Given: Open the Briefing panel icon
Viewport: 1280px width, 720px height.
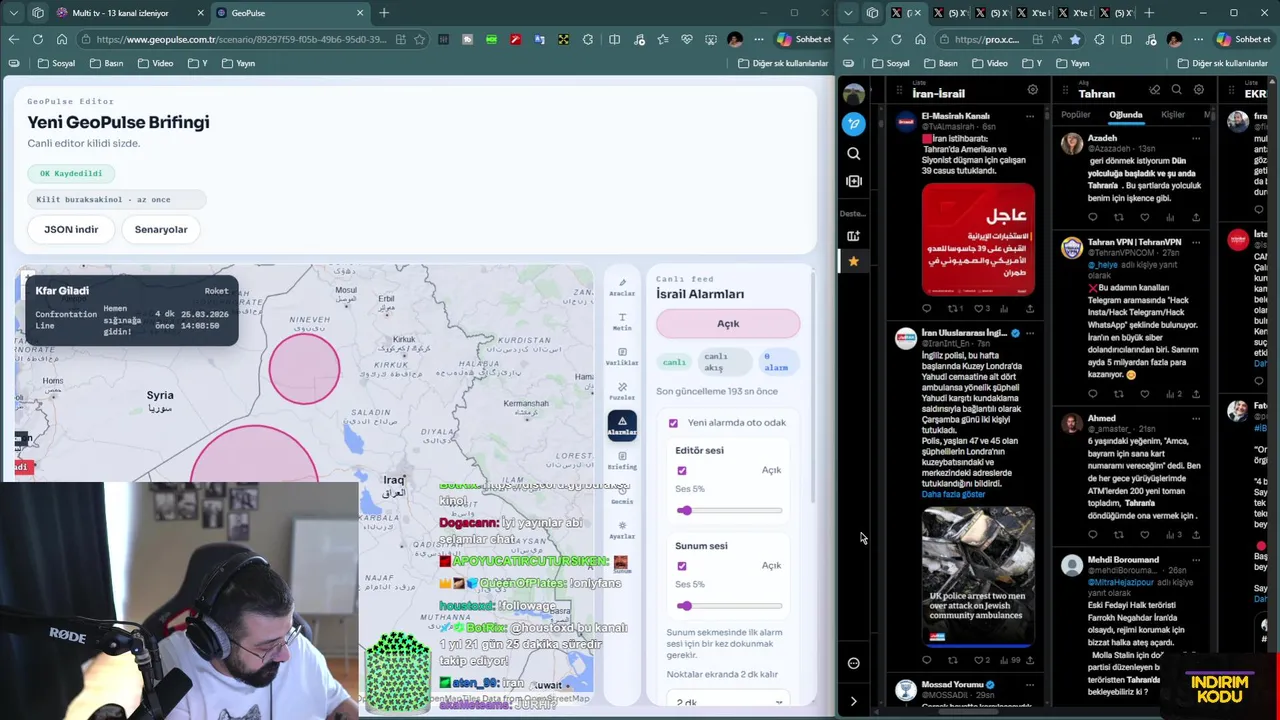Looking at the screenshot, I should (622, 461).
